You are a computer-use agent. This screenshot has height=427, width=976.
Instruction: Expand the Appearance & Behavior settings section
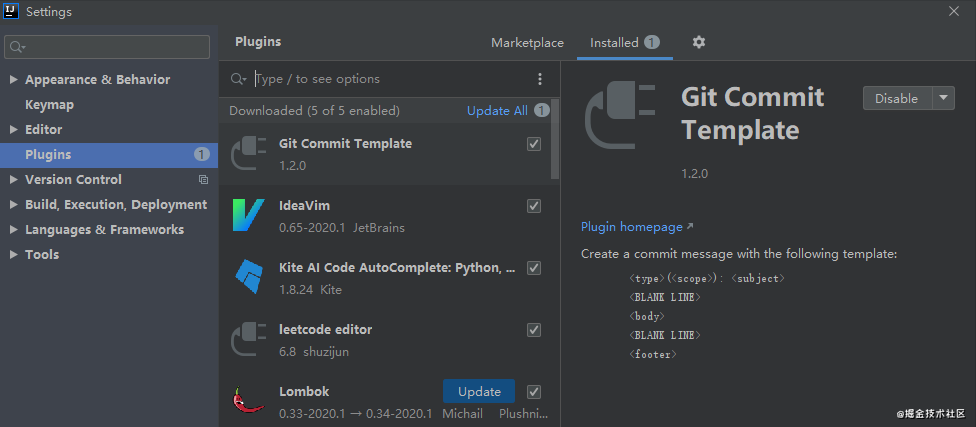(x=13, y=80)
